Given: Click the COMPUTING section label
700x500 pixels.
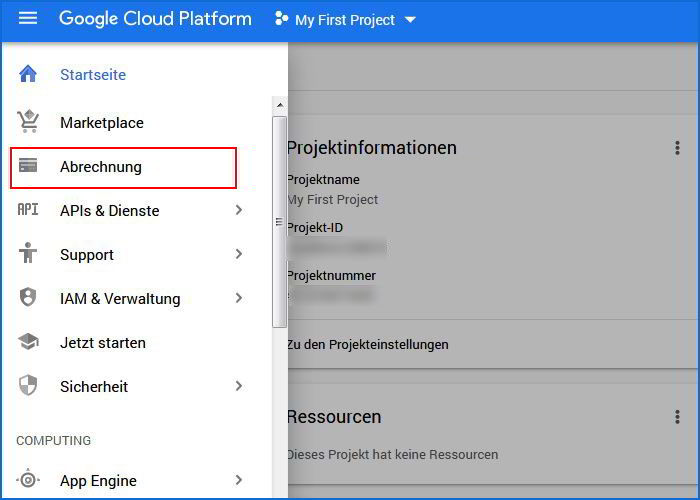Looking at the screenshot, I should point(54,441).
